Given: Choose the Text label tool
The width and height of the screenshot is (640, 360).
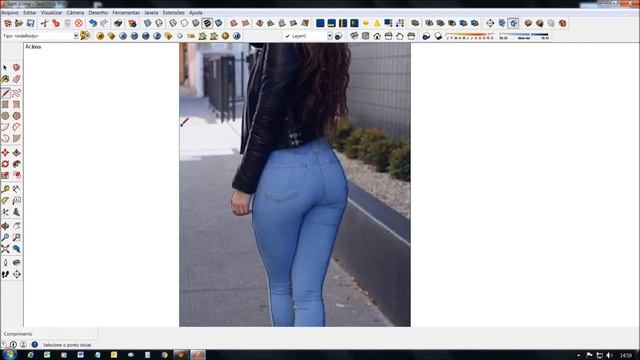Looking at the screenshot, I should pyautogui.click(x=16, y=200).
